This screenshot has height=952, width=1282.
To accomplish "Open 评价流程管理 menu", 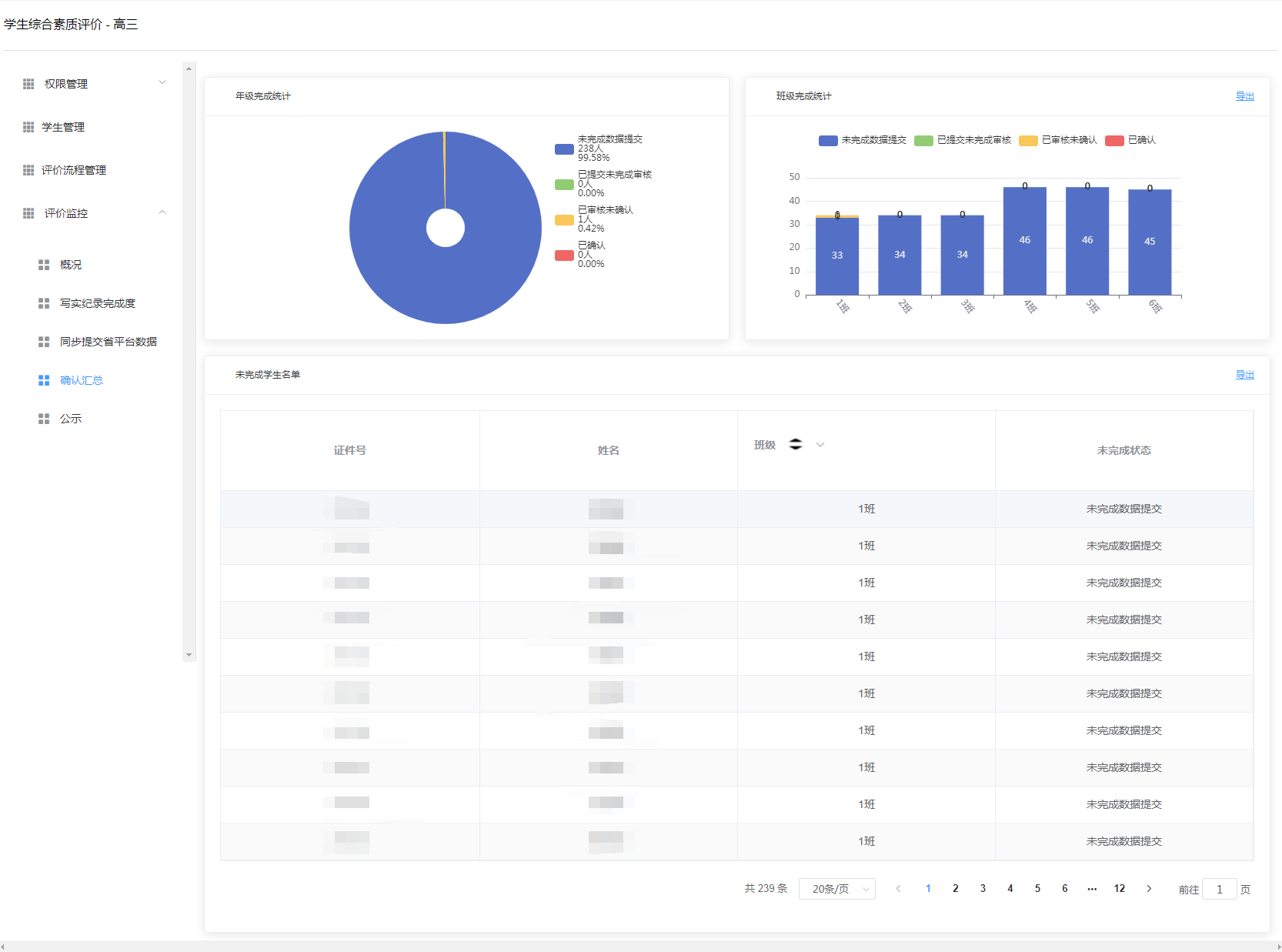I will point(74,170).
